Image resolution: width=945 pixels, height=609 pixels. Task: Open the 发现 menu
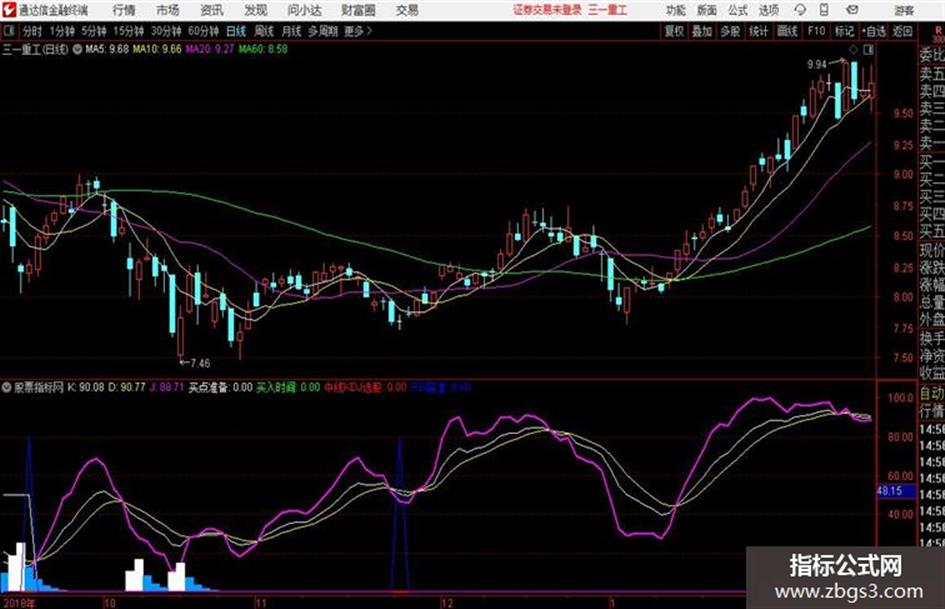pos(256,10)
